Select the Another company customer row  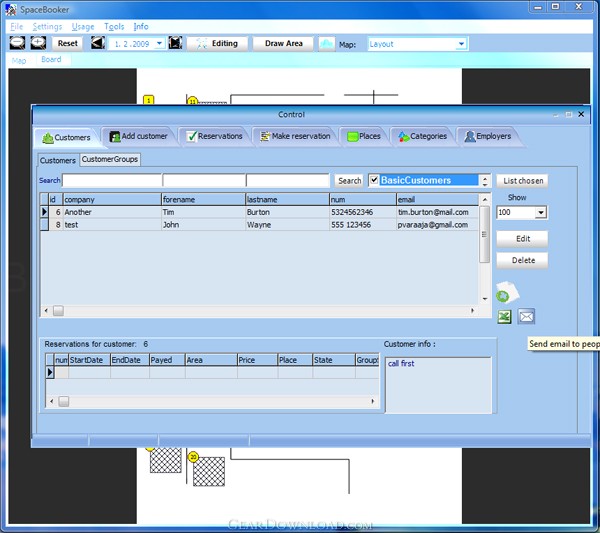tap(259, 212)
